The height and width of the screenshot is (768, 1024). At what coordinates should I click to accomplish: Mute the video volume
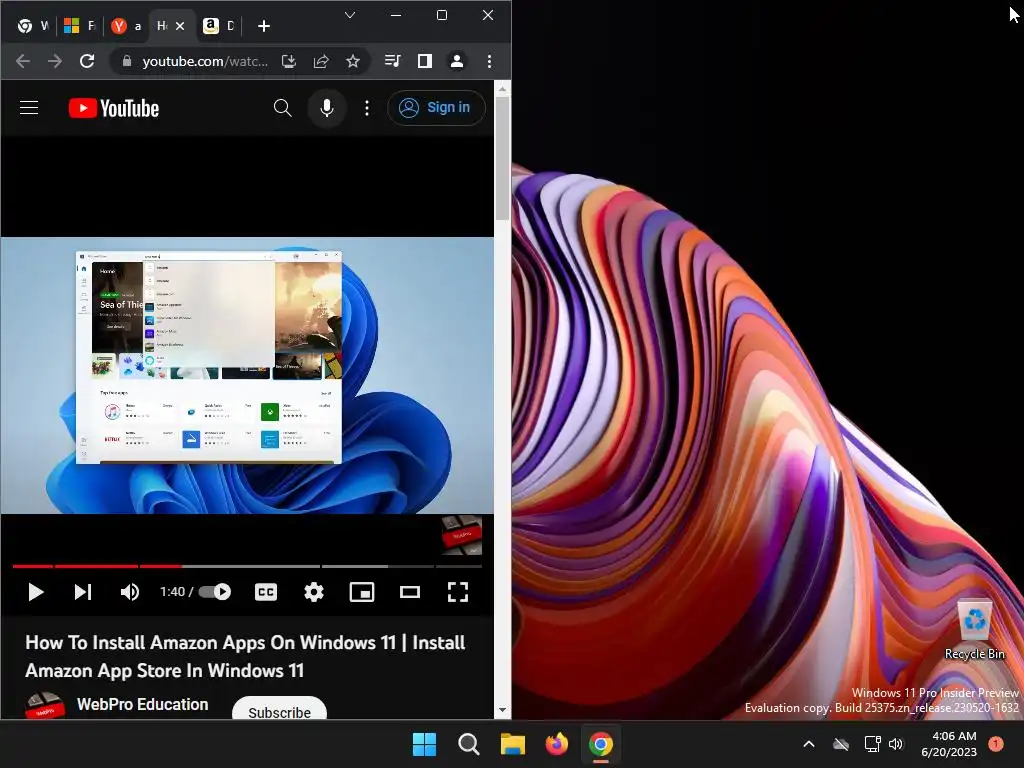[130, 592]
